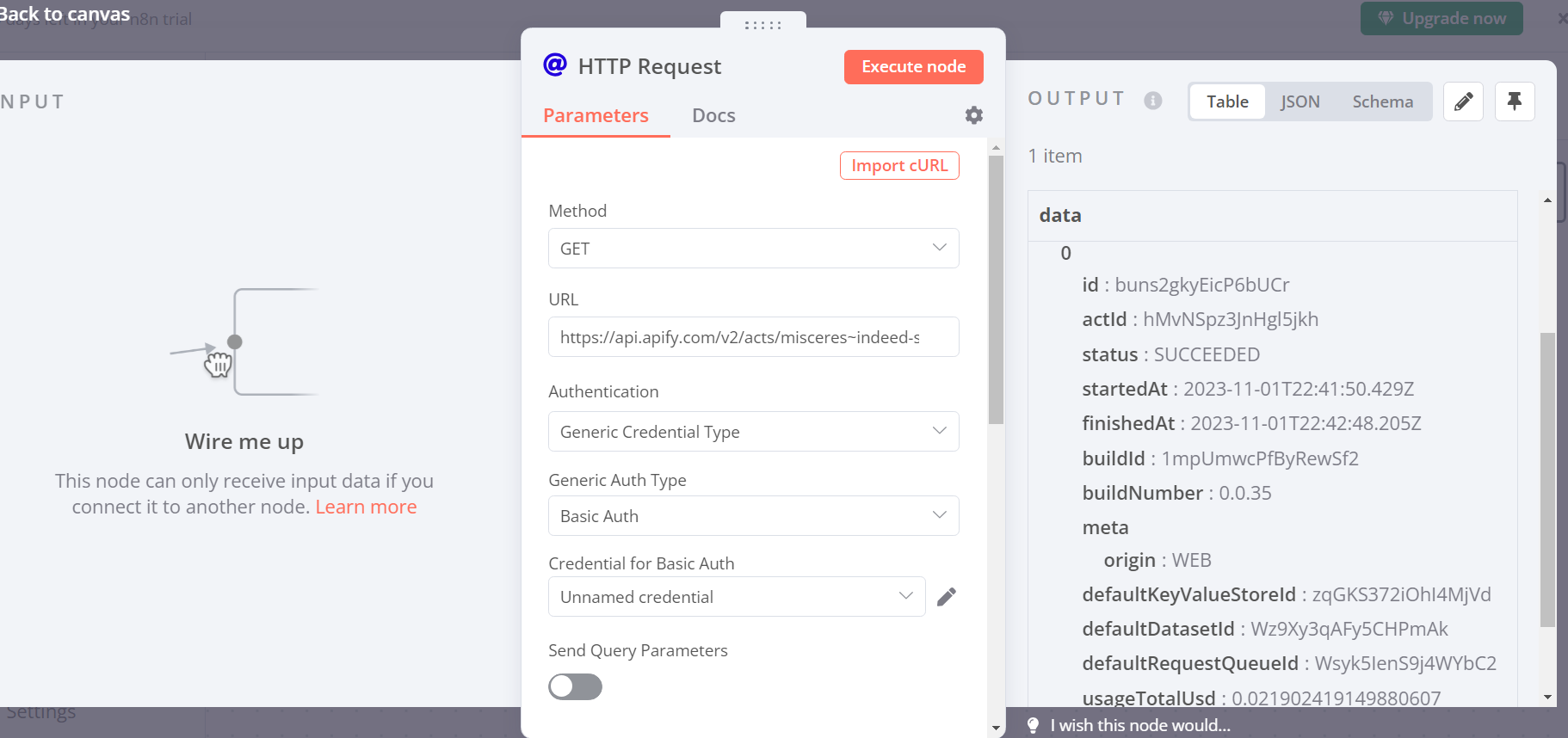Click the pencil icon to edit output

[x=1463, y=101]
